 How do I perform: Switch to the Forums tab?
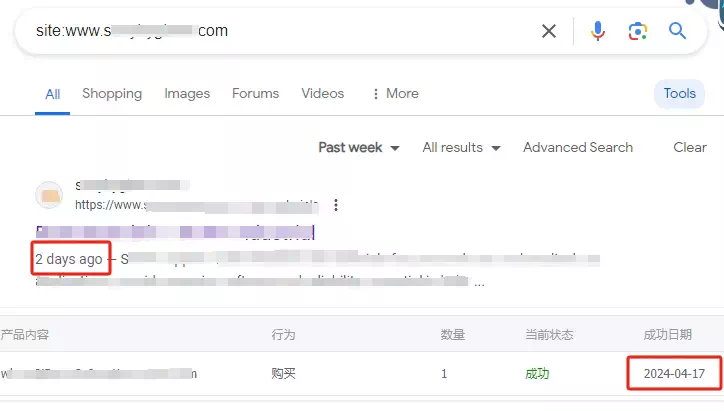[x=255, y=94]
